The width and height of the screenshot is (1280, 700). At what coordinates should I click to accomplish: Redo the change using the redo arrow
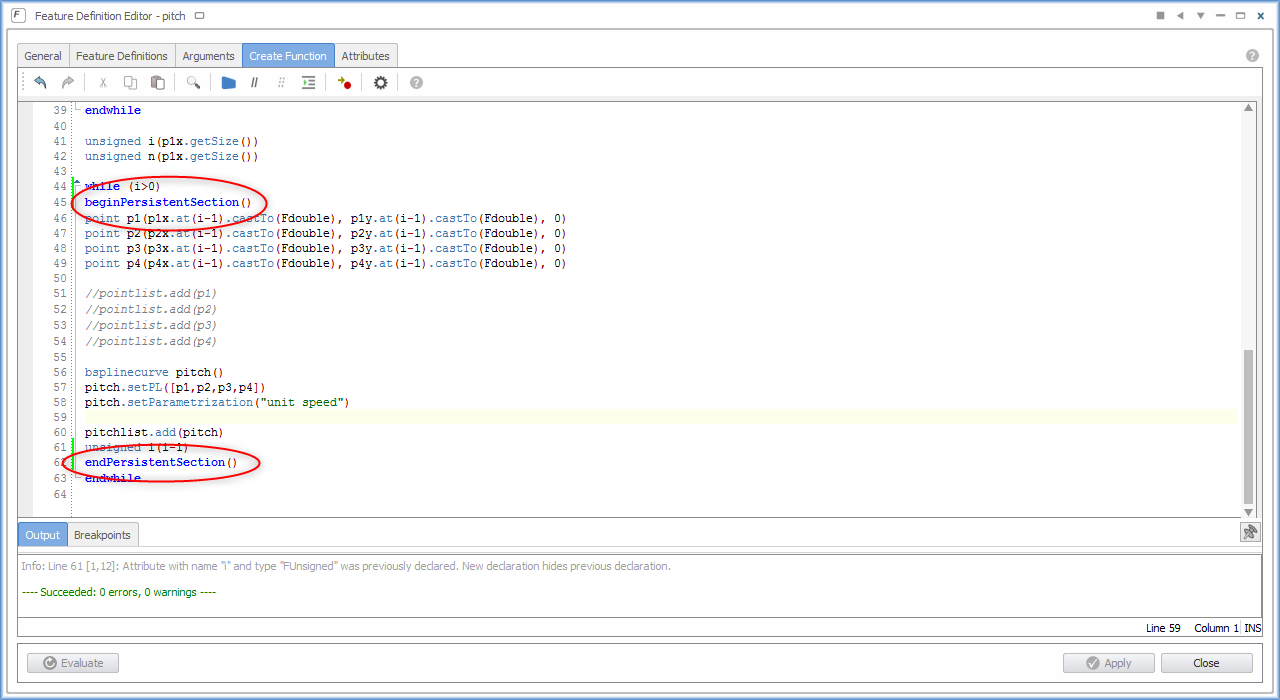tap(67, 82)
